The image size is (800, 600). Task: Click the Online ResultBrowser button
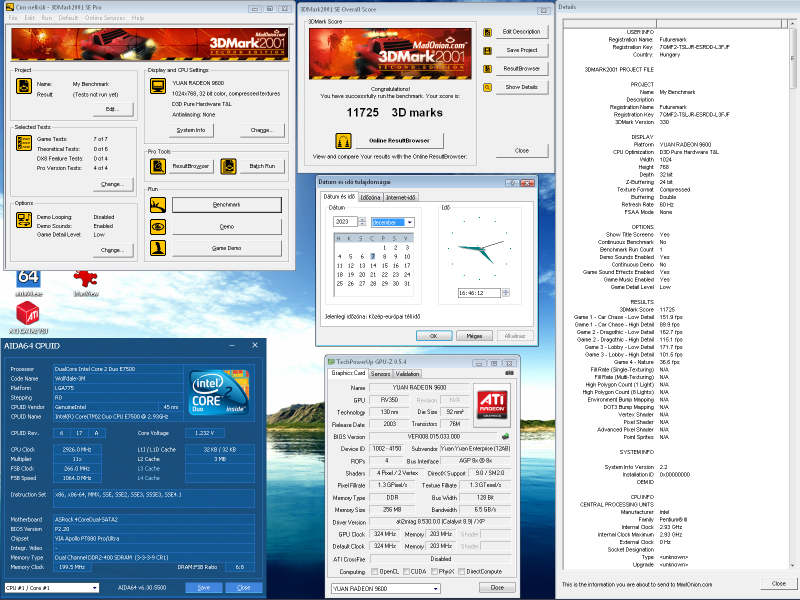pyautogui.click(x=399, y=140)
